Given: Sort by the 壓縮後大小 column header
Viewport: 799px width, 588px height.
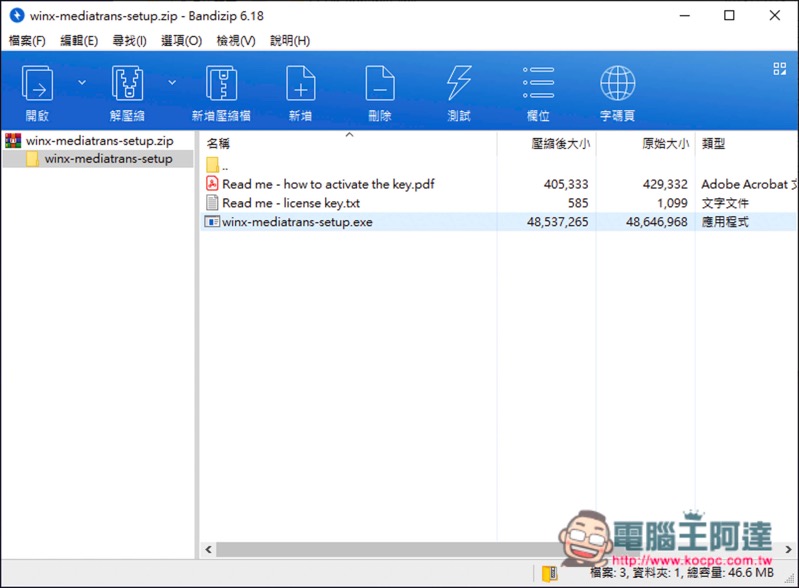Looking at the screenshot, I should pyautogui.click(x=561, y=144).
